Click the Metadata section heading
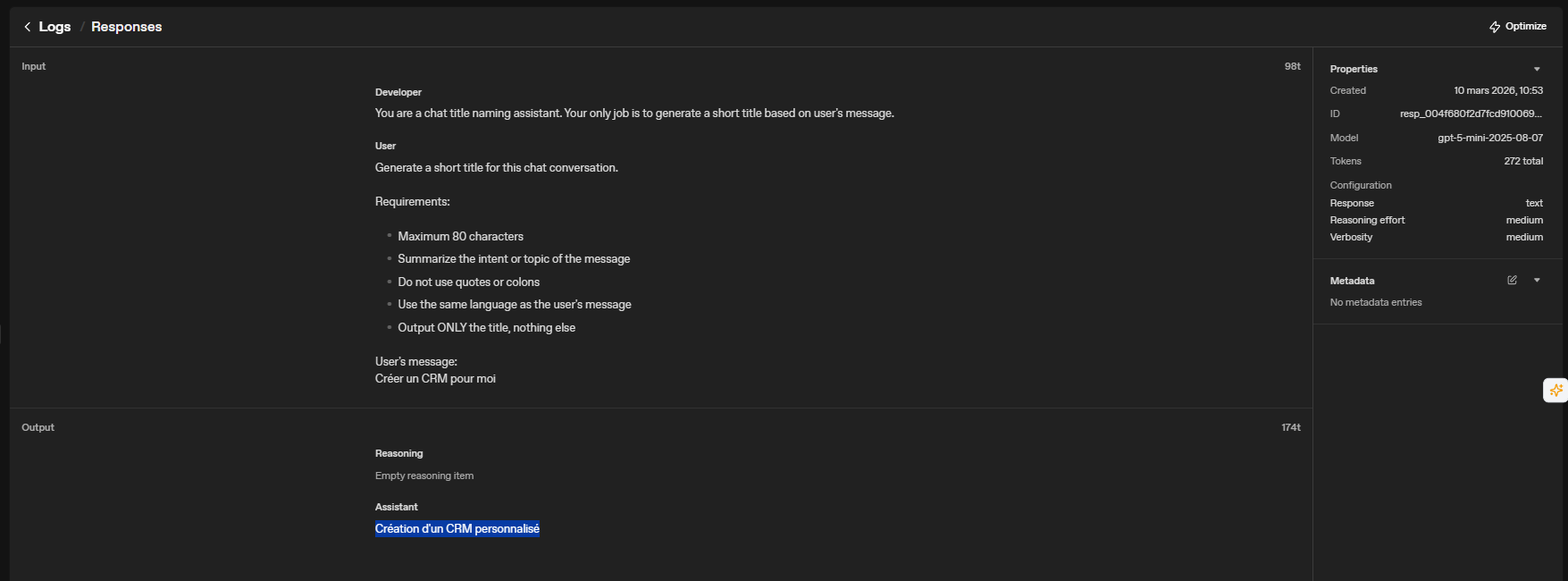Image resolution: width=1568 pixels, height=581 pixels. tap(1352, 281)
